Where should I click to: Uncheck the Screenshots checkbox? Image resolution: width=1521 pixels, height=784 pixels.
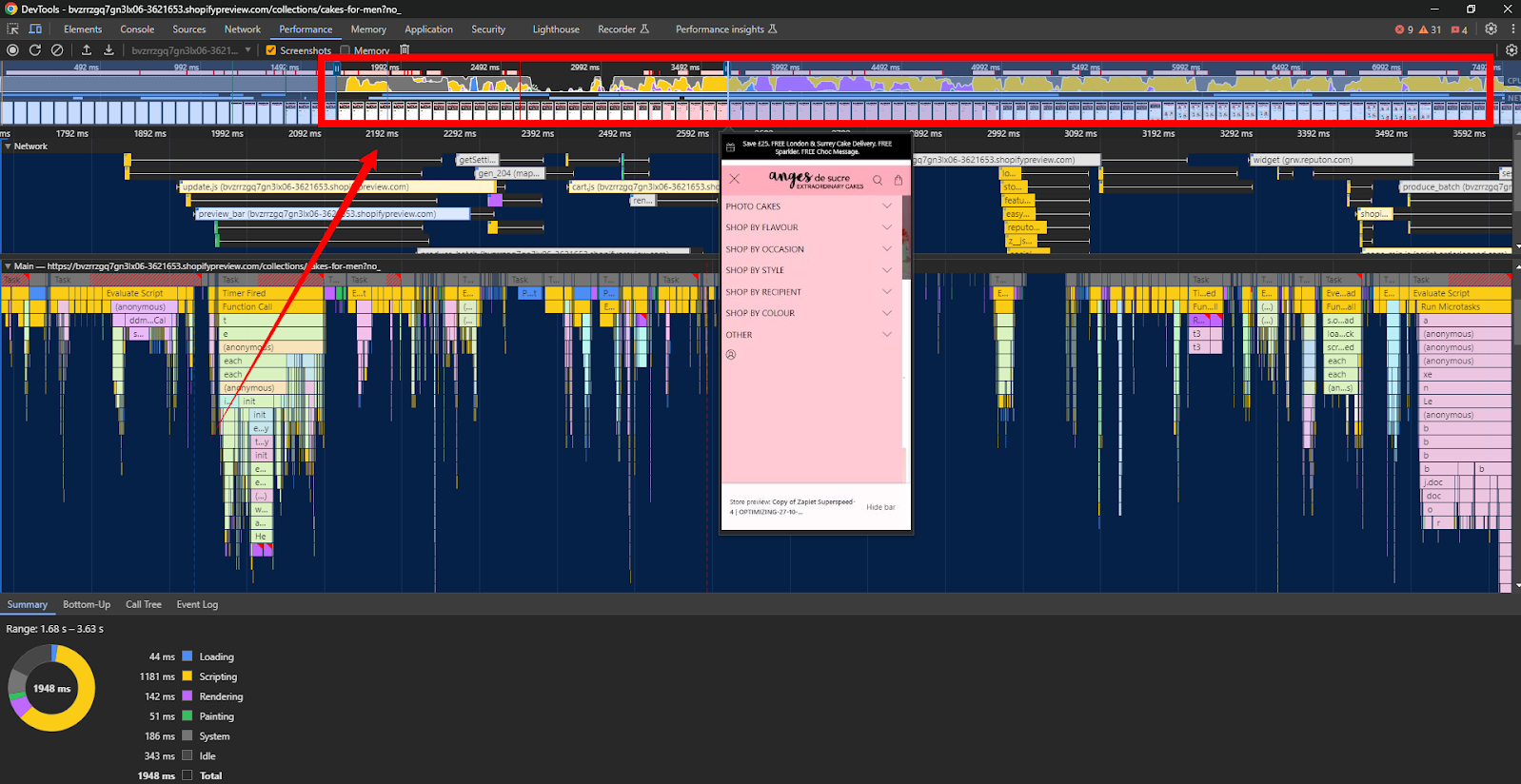click(271, 50)
